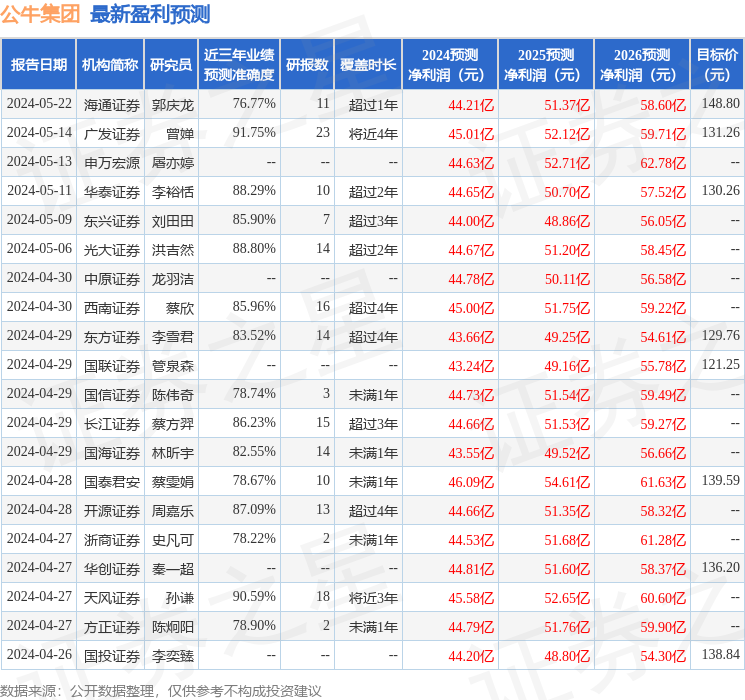Screen dimensions: 745x700
Task: Click the 广发证券 institution cell
Action: coord(112,134)
